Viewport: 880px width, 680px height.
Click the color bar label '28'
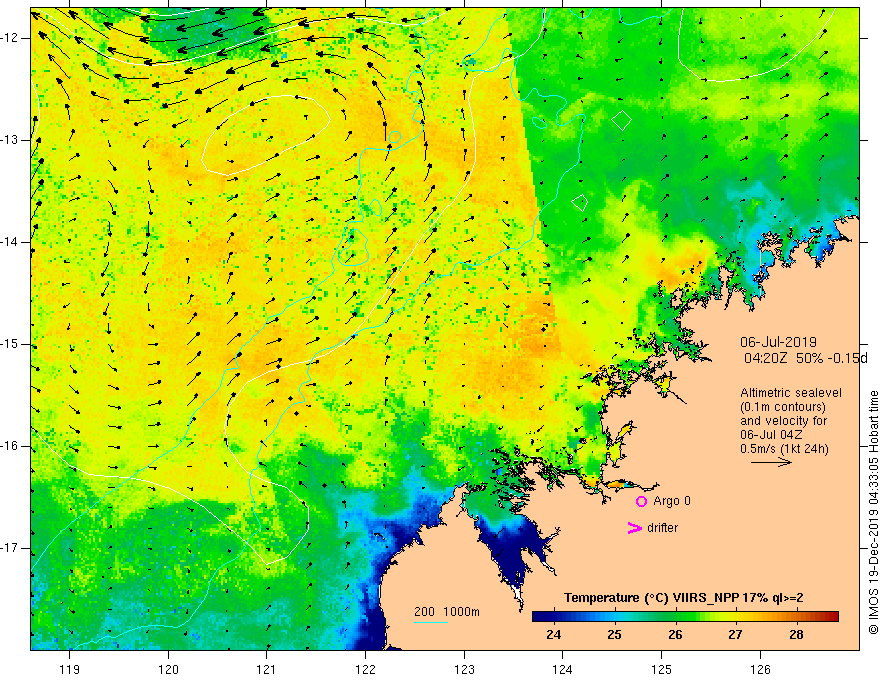(x=796, y=635)
